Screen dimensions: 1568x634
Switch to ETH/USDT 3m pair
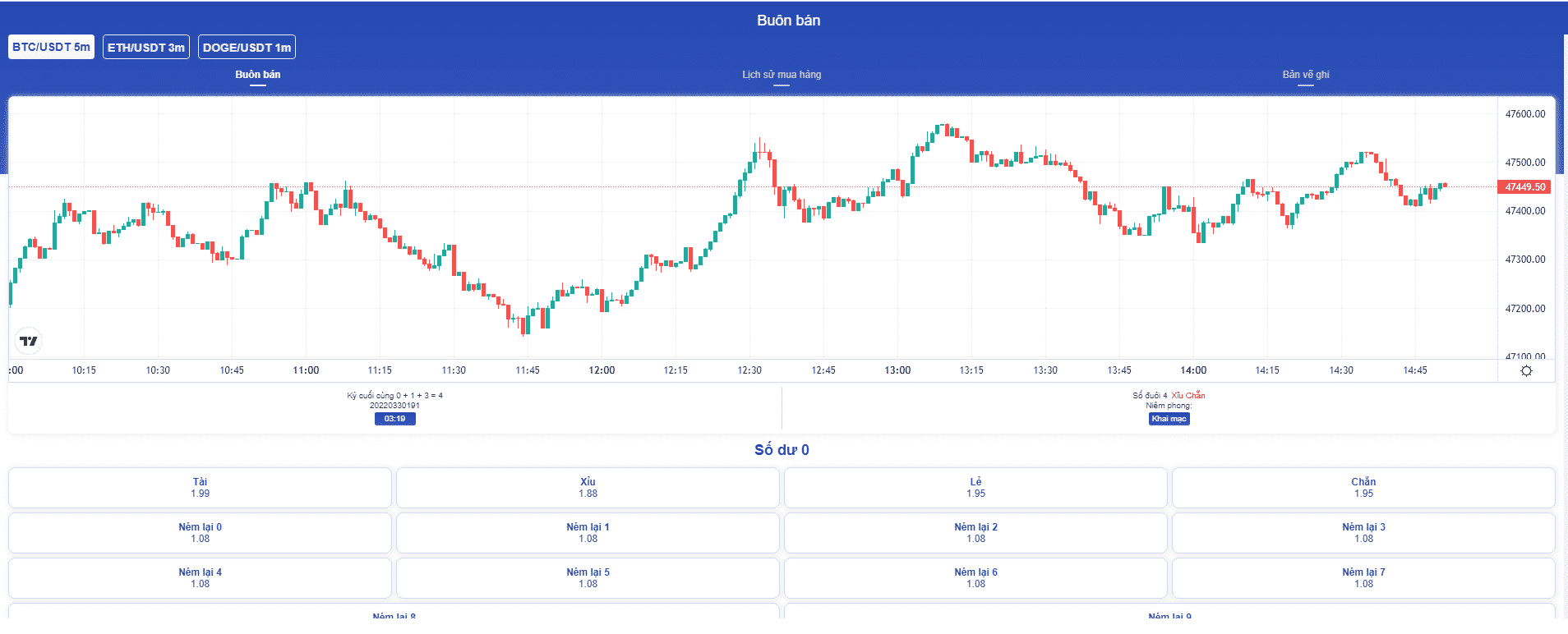[x=146, y=47]
